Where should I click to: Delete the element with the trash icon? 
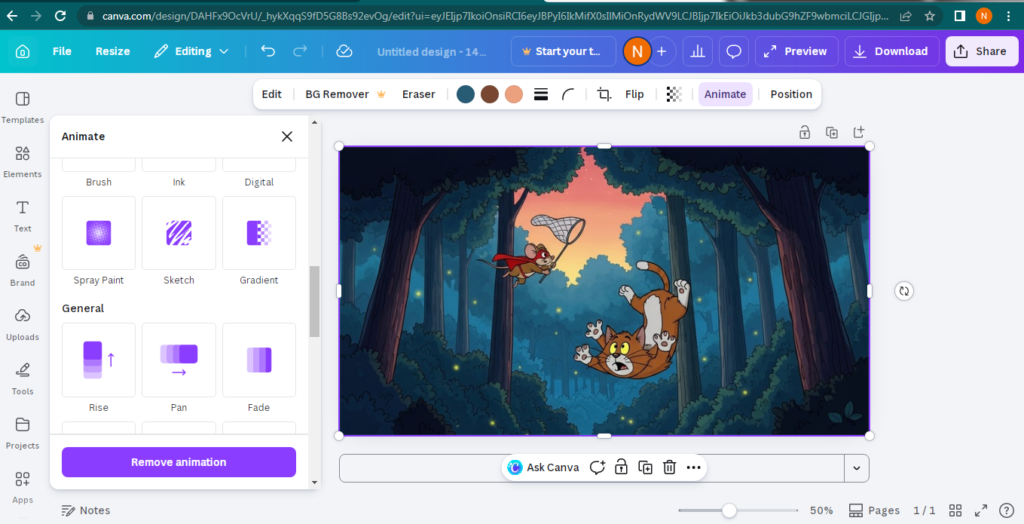point(669,467)
